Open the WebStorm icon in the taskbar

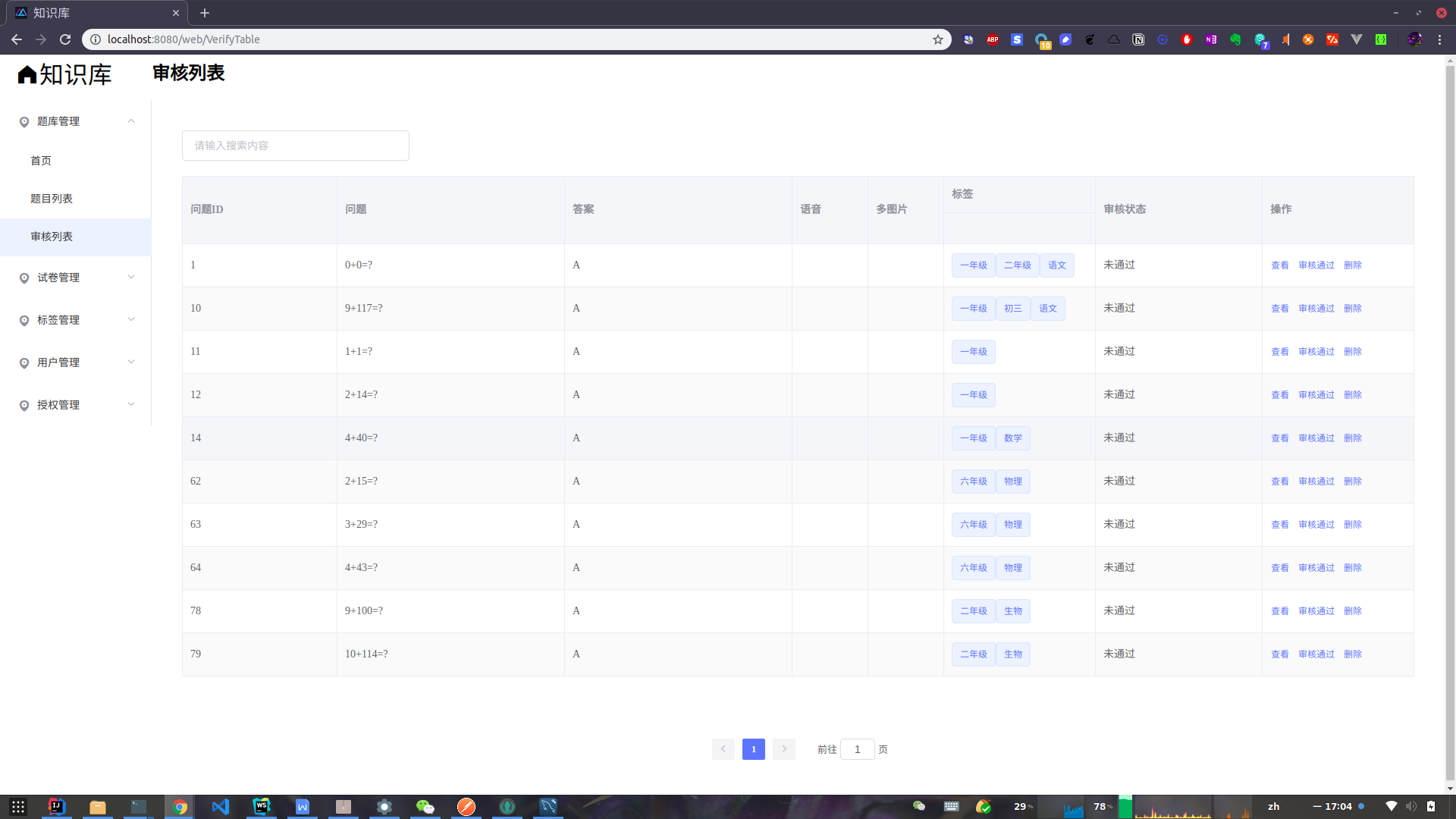click(262, 806)
